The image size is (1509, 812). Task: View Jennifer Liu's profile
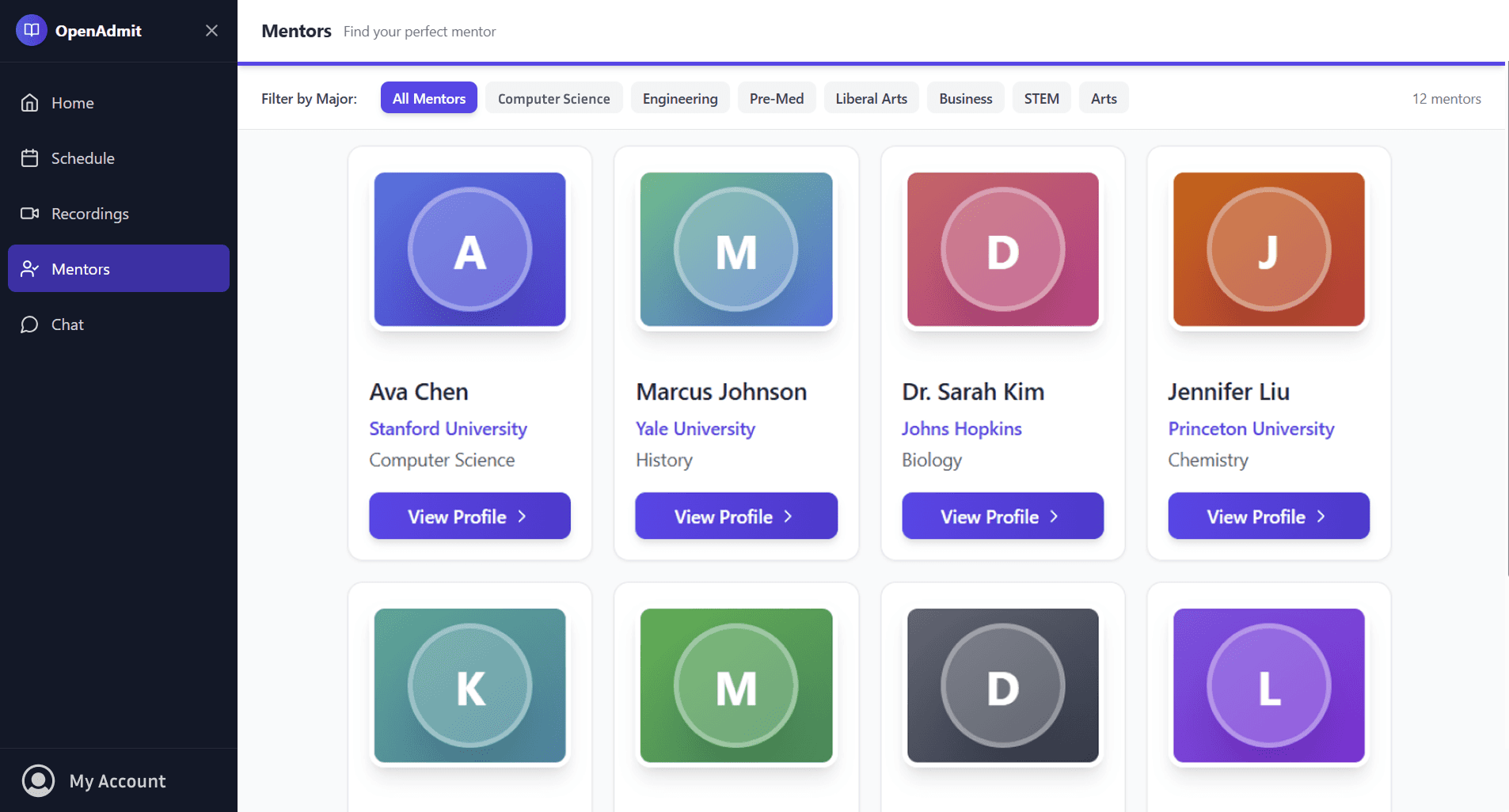[x=1269, y=516]
